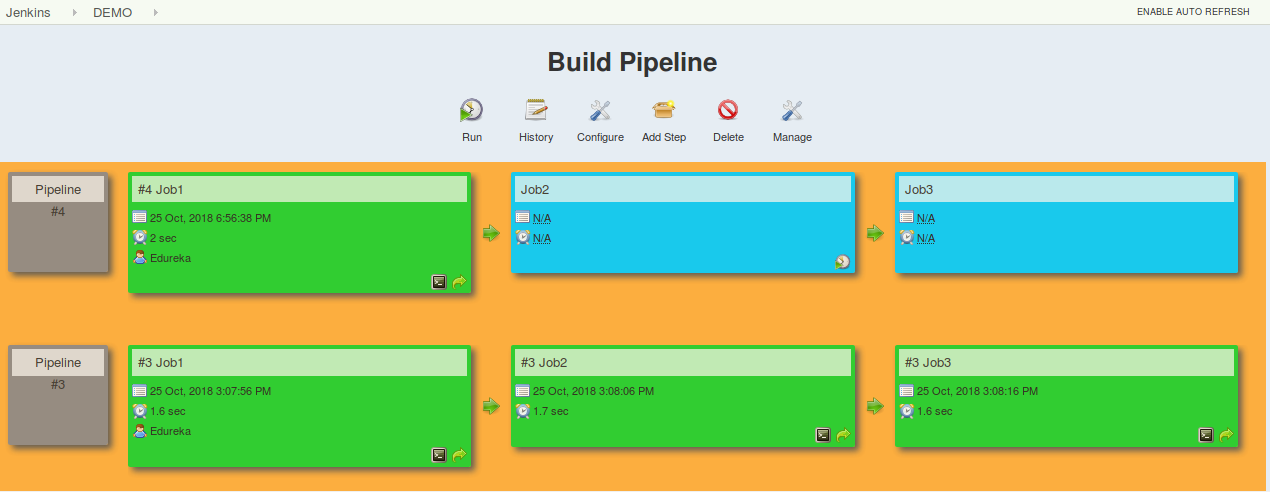Click the N/A duration in Job3 card
Screen dimensions: 1270x492
click(926, 238)
